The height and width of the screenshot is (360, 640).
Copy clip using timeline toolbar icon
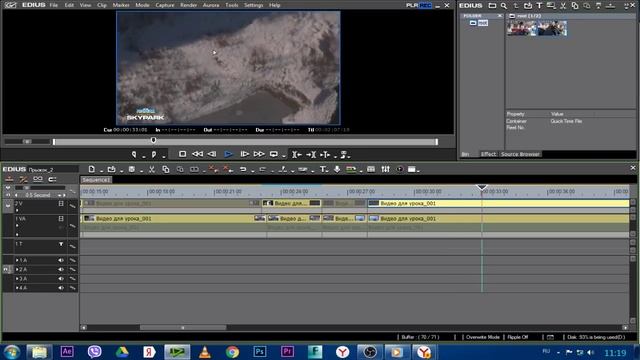165,169
